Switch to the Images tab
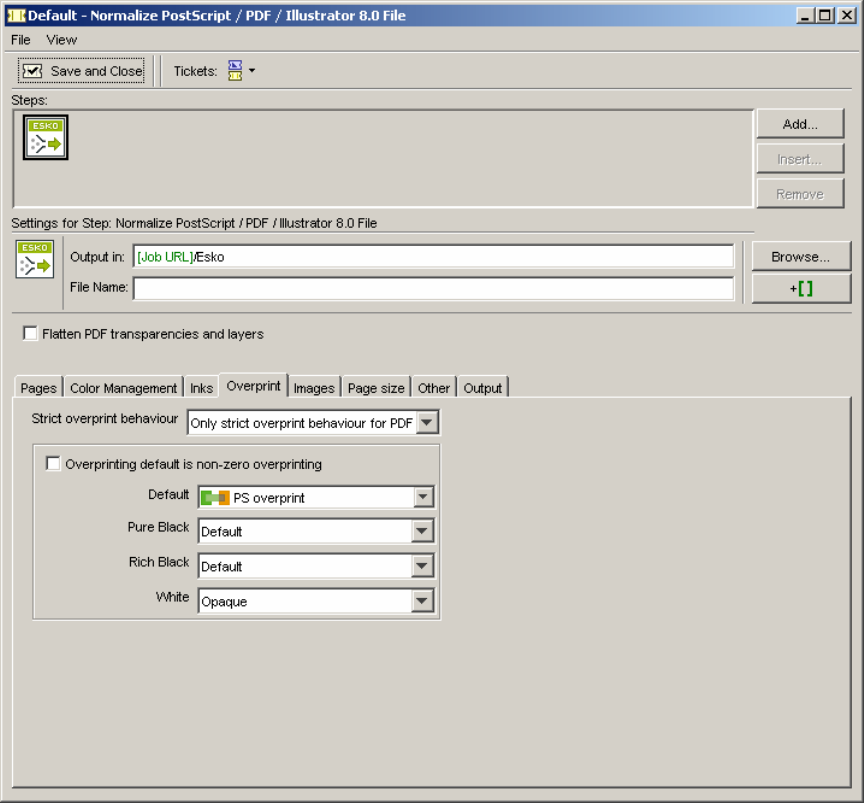 coord(314,388)
